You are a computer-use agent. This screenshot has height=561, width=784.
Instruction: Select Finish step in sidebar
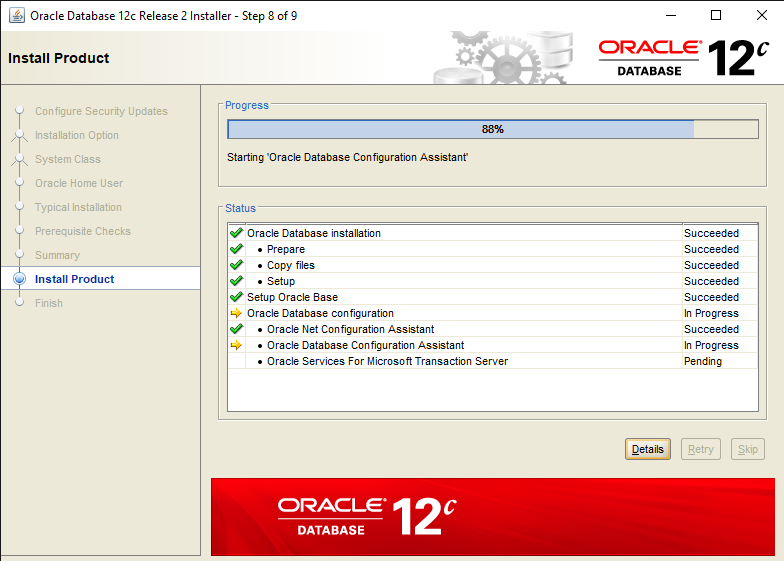coord(48,303)
